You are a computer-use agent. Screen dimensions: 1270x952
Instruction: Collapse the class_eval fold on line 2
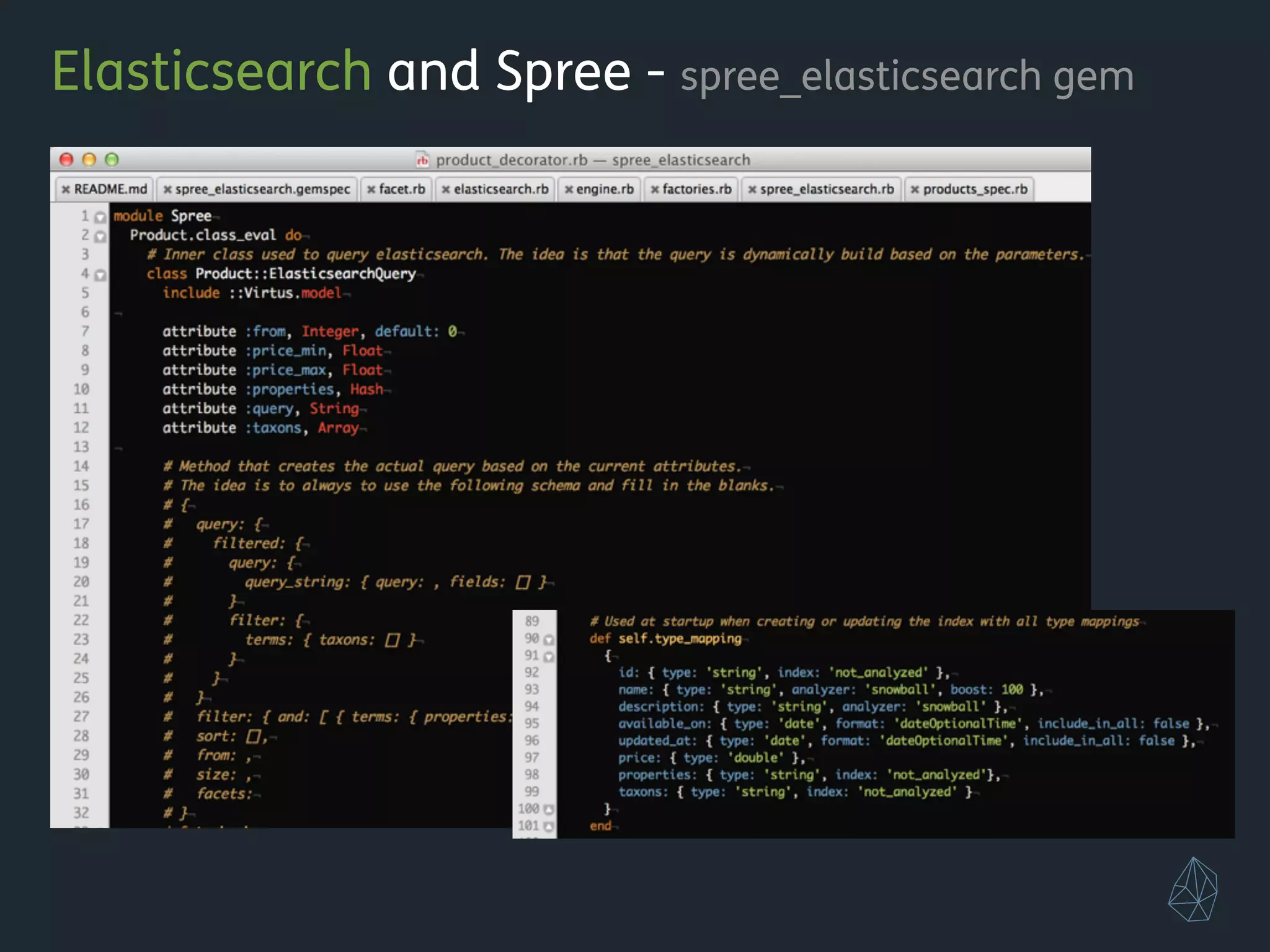click(x=100, y=237)
